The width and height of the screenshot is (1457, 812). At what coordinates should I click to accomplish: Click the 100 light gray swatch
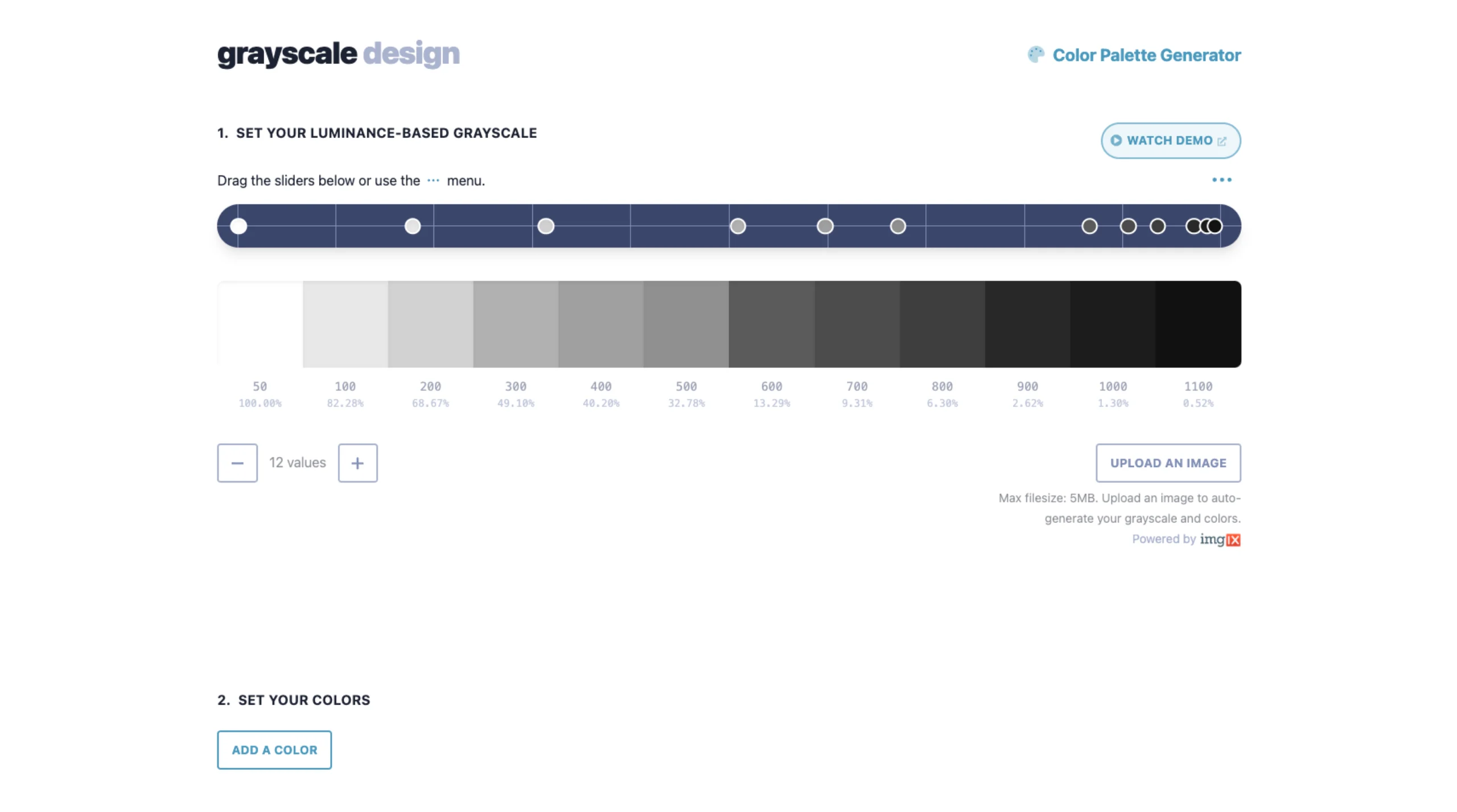pos(345,324)
